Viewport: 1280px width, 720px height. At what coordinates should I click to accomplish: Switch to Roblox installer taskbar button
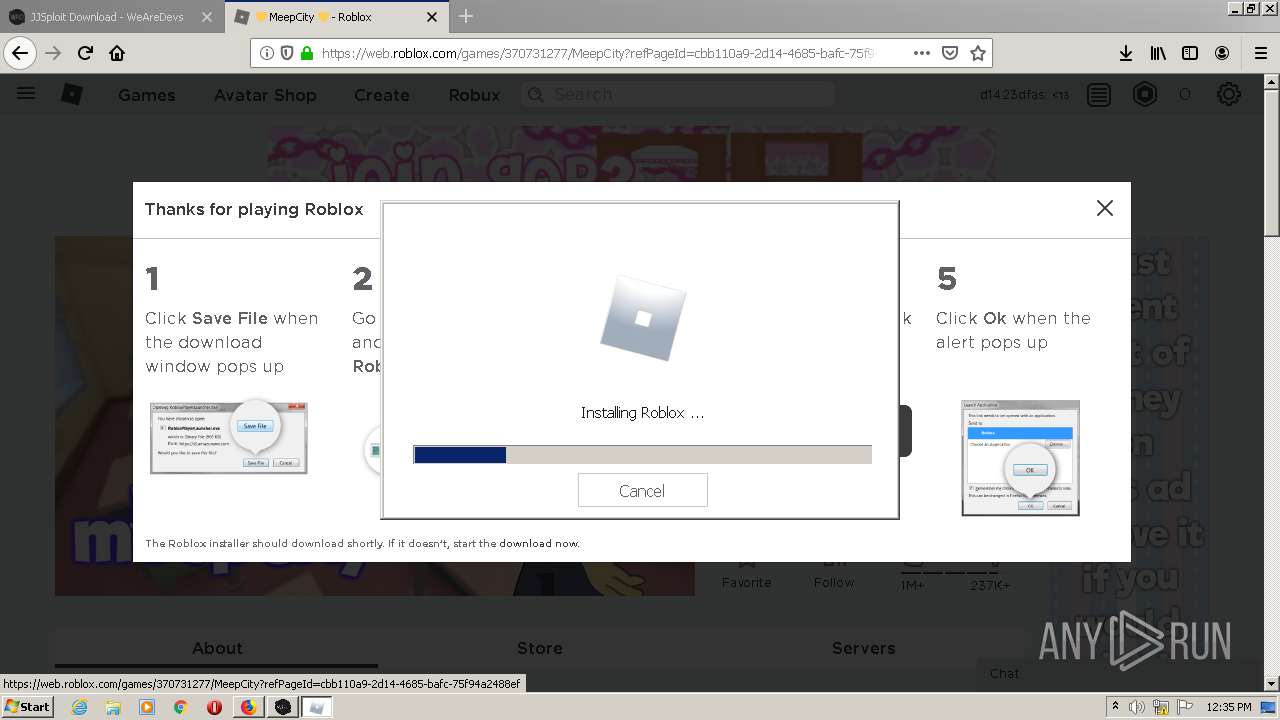click(x=317, y=707)
